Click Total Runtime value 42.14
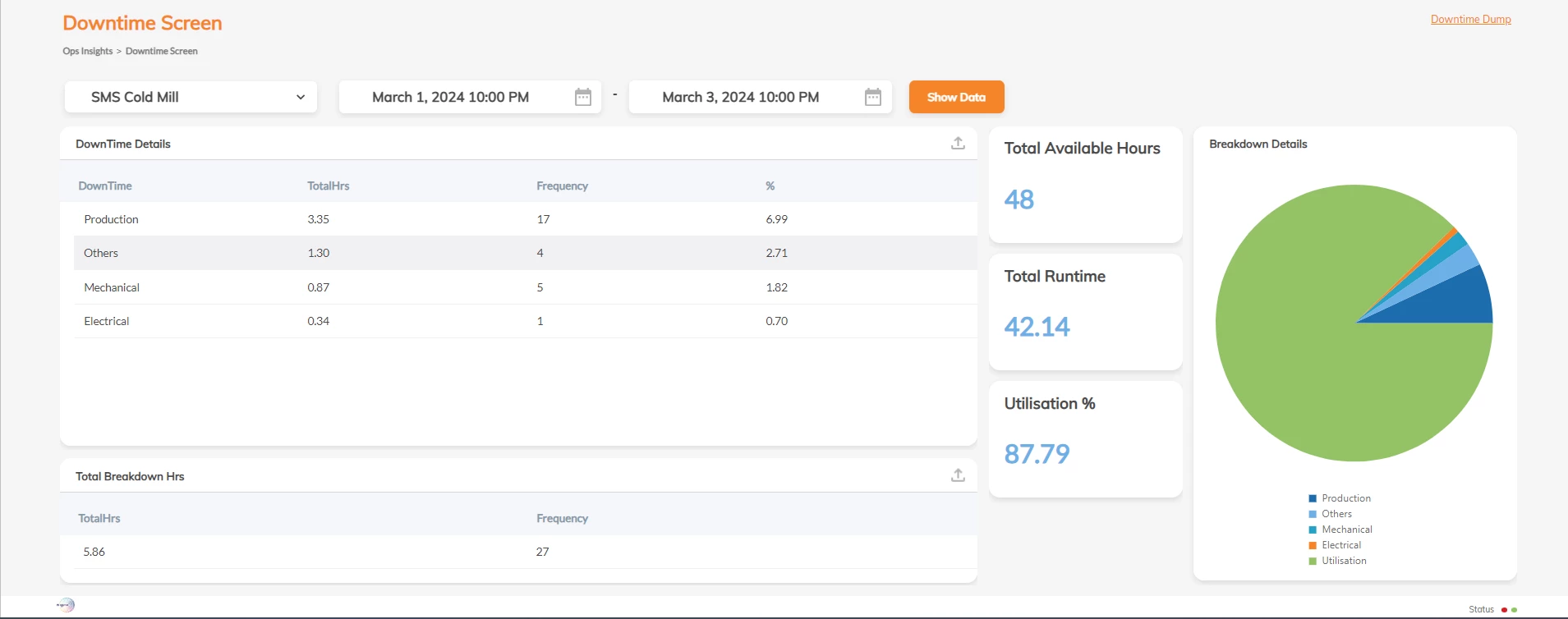The width and height of the screenshot is (1568, 619). 1037,327
